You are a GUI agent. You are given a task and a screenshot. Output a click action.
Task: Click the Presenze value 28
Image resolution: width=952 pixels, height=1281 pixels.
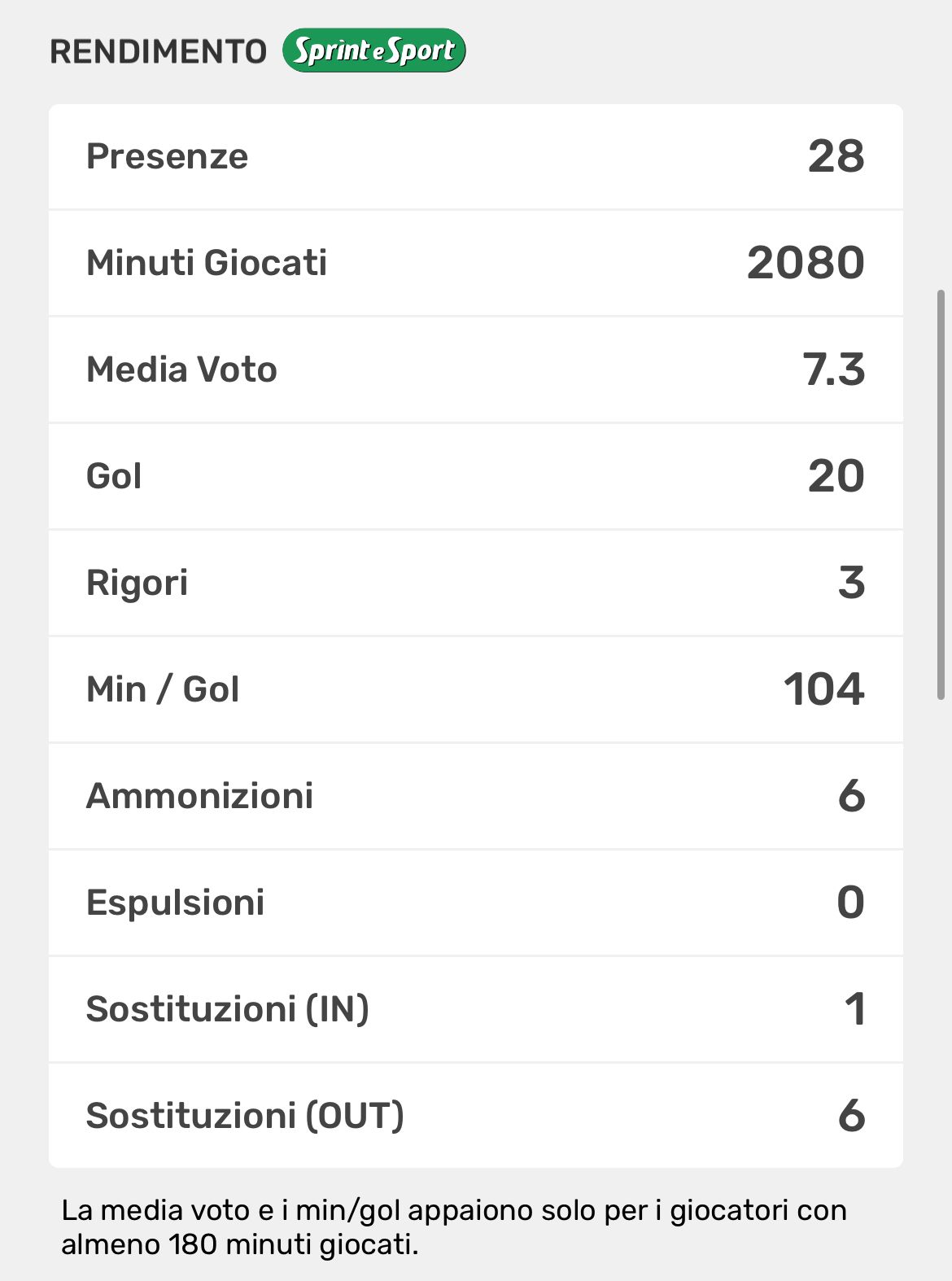tap(836, 156)
